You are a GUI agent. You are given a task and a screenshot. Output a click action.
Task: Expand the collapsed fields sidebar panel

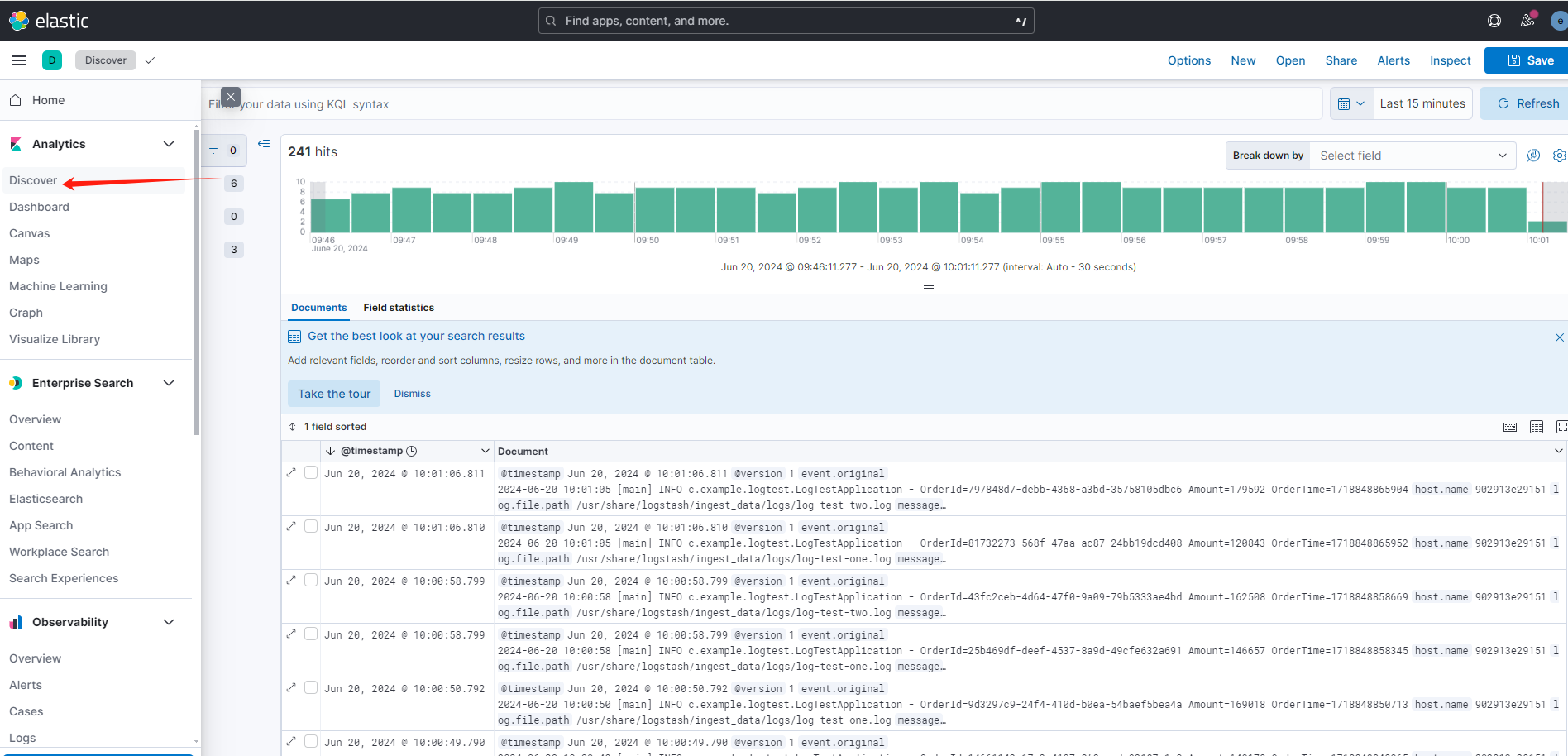[264, 143]
